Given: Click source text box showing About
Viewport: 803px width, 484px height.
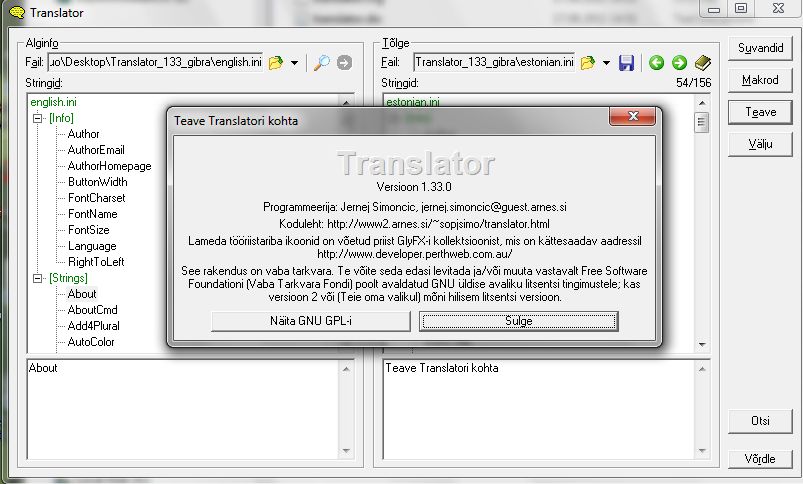Looking at the screenshot, I should tap(183, 410).
